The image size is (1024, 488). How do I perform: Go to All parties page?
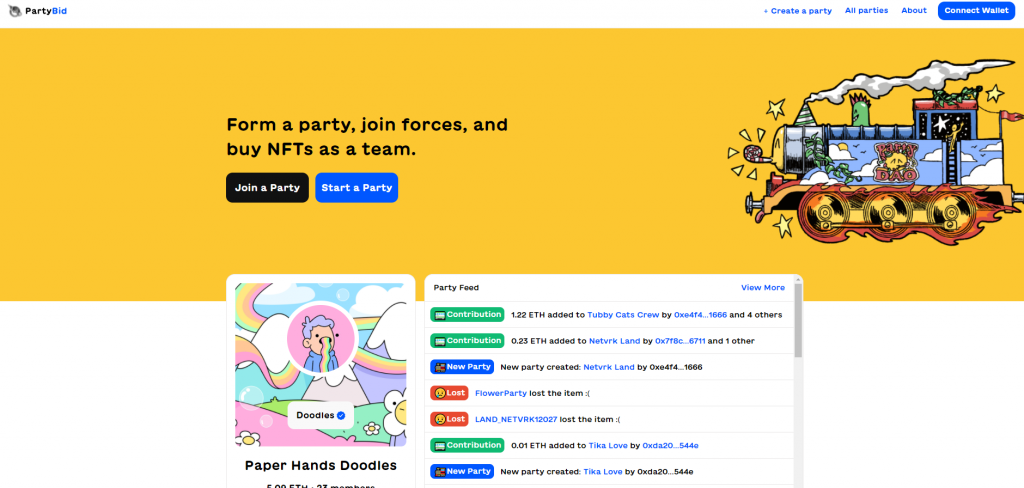point(866,10)
